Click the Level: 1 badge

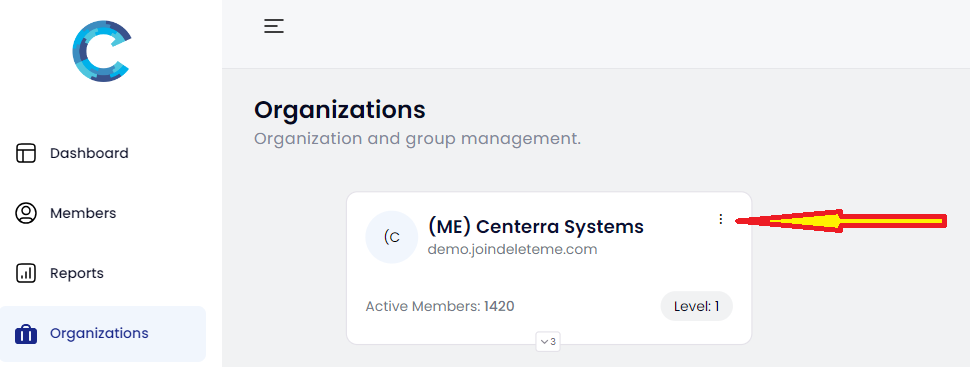pos(697,306)
